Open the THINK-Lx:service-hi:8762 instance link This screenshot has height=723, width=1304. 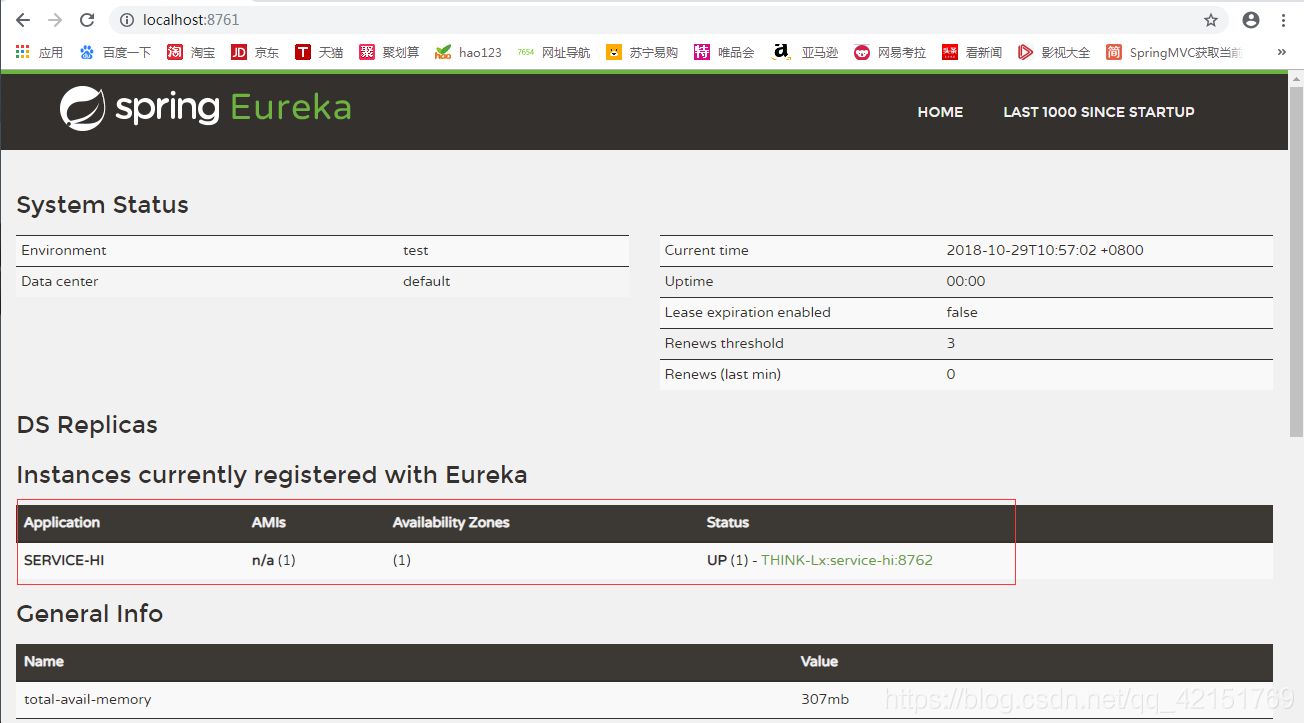(x=847, y=560)
